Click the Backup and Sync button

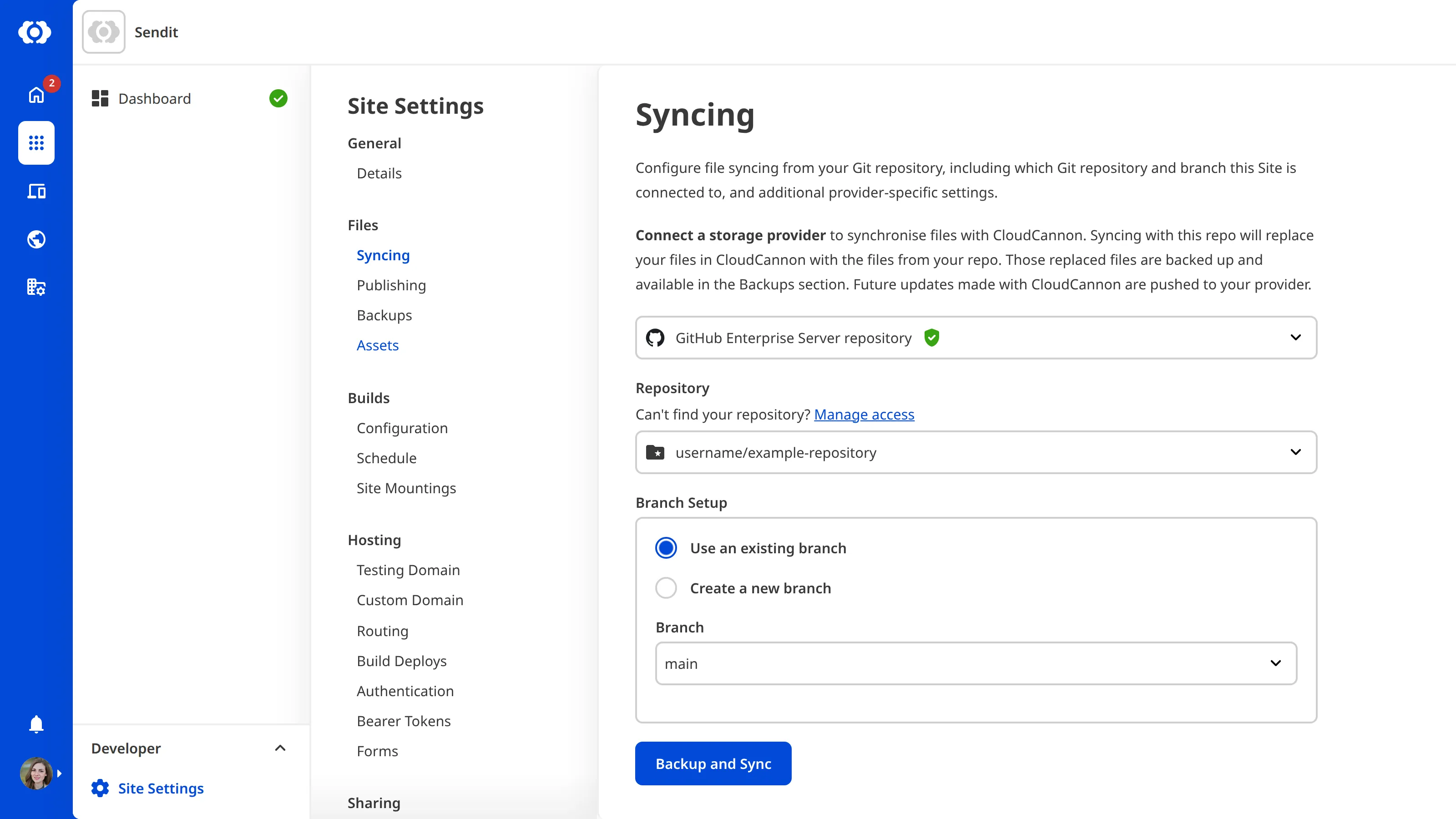[x=713, y=763]
